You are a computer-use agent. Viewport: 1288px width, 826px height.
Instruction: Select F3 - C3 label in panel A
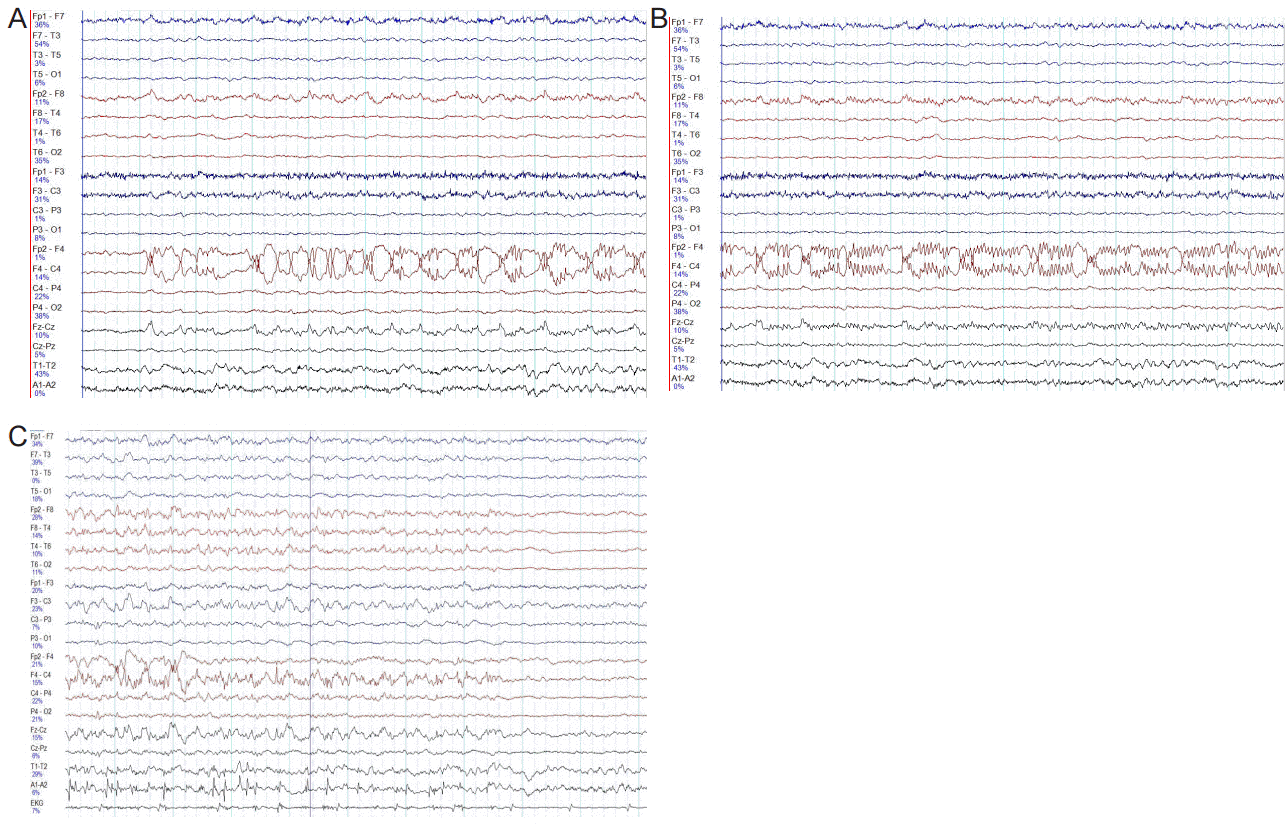[x=47, y=191]
